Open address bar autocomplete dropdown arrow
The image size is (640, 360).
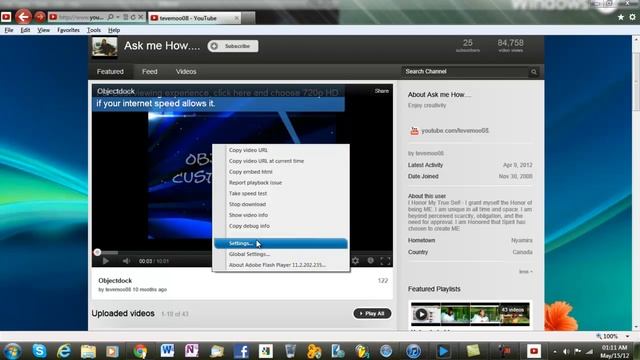tap(118, 17)
